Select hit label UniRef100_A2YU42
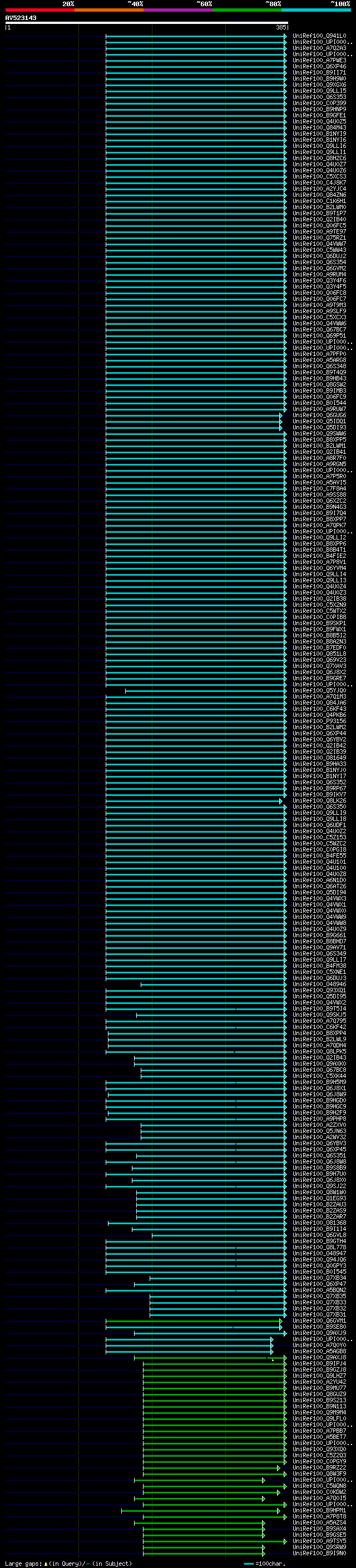Screen dimensions: 356x1568 pos(319,1381)
